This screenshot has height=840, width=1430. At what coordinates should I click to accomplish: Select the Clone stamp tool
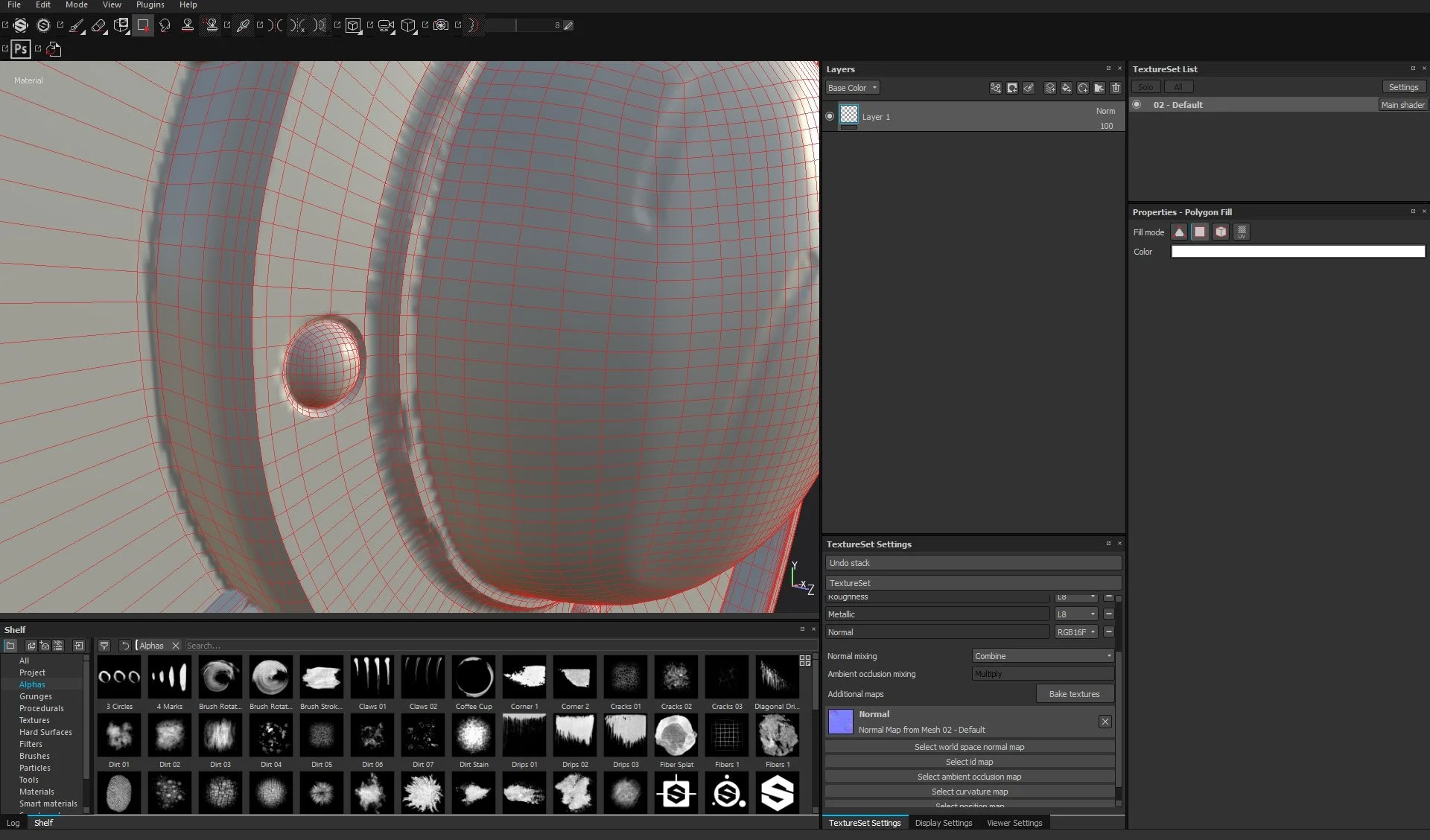click(188, 25)
